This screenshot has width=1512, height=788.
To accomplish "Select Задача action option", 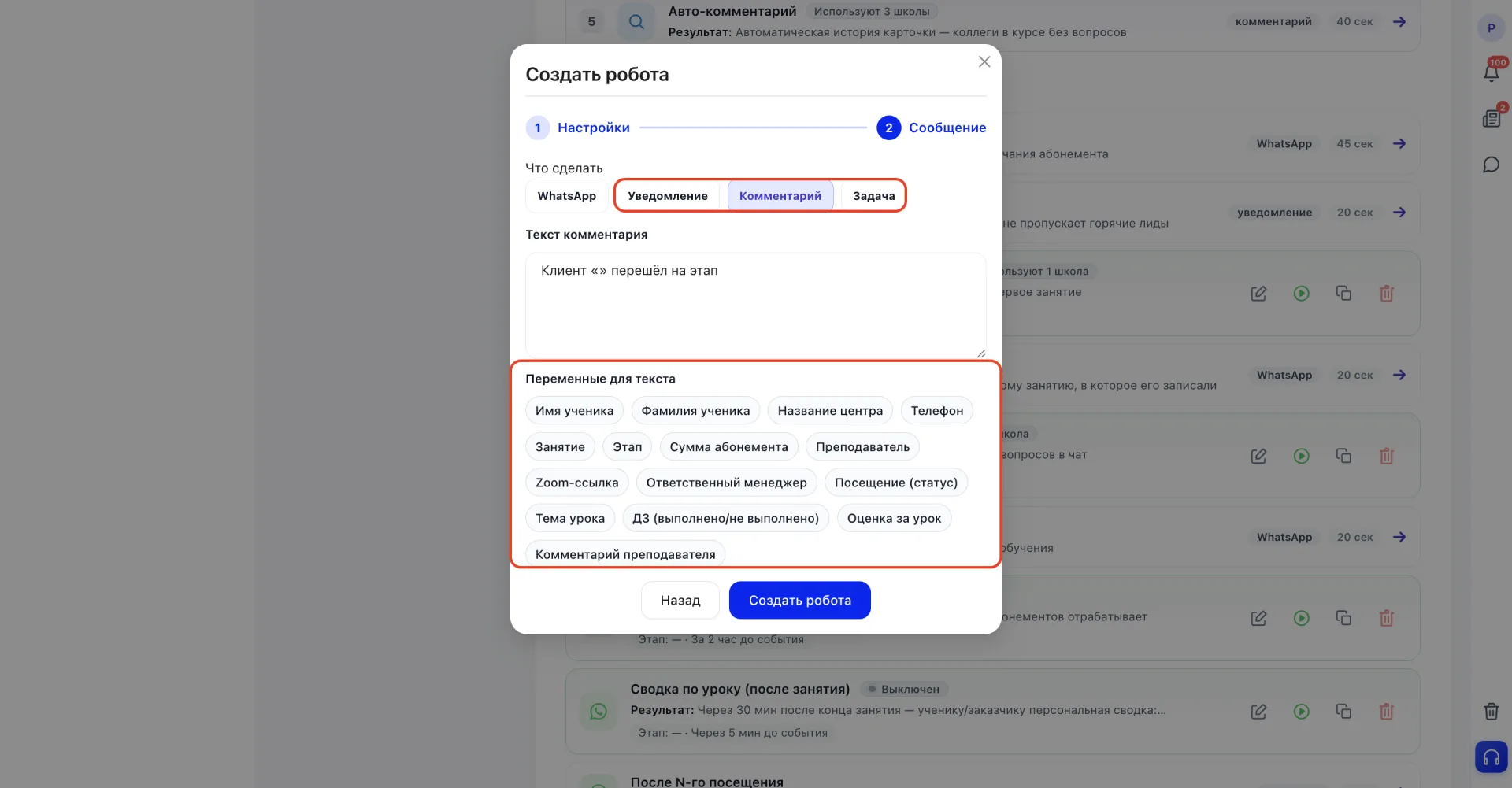I will (873, 196).
